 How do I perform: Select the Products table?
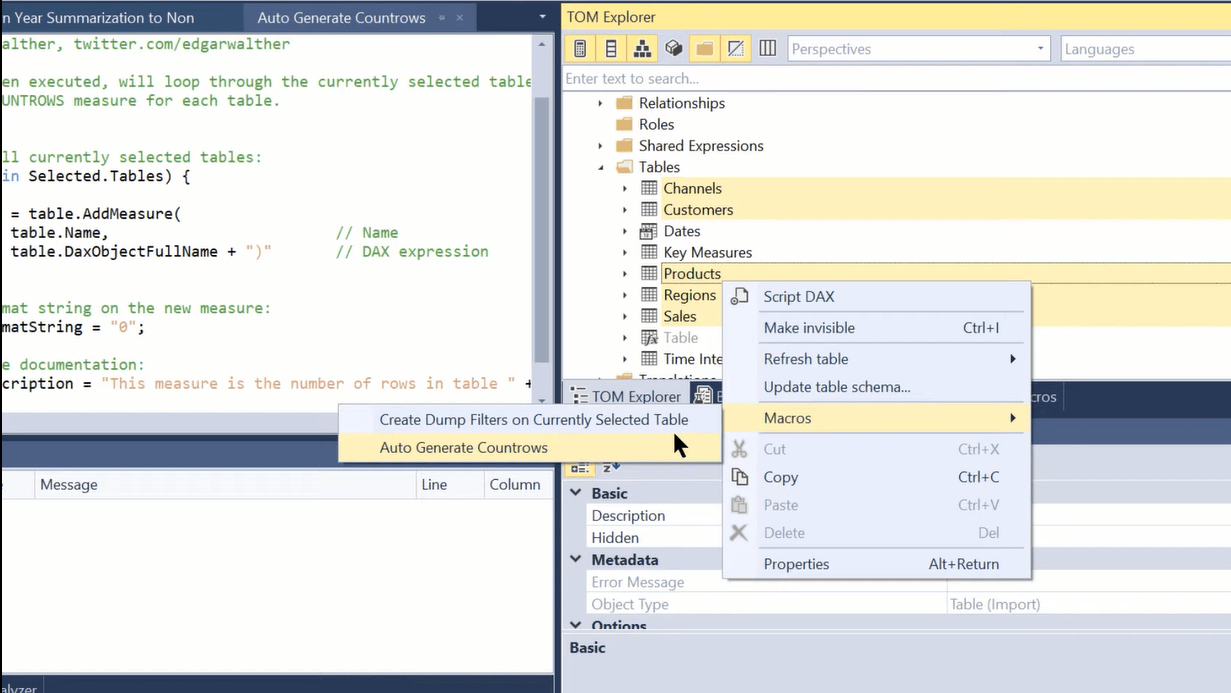692,274
